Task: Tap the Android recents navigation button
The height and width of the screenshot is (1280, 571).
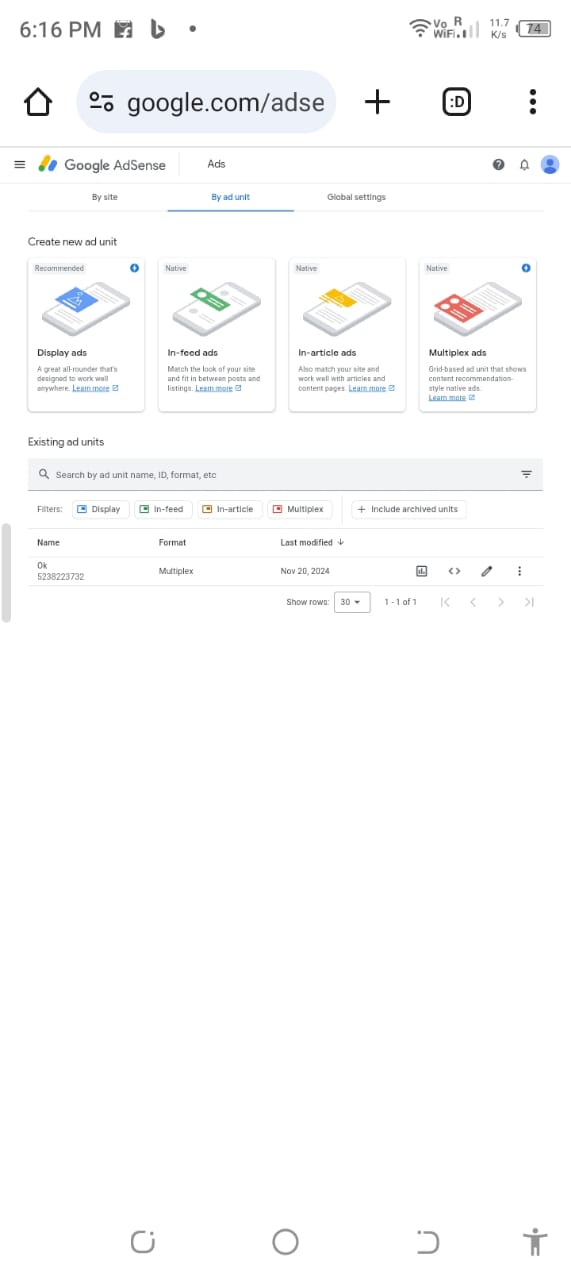Action: click(143, 1242)
